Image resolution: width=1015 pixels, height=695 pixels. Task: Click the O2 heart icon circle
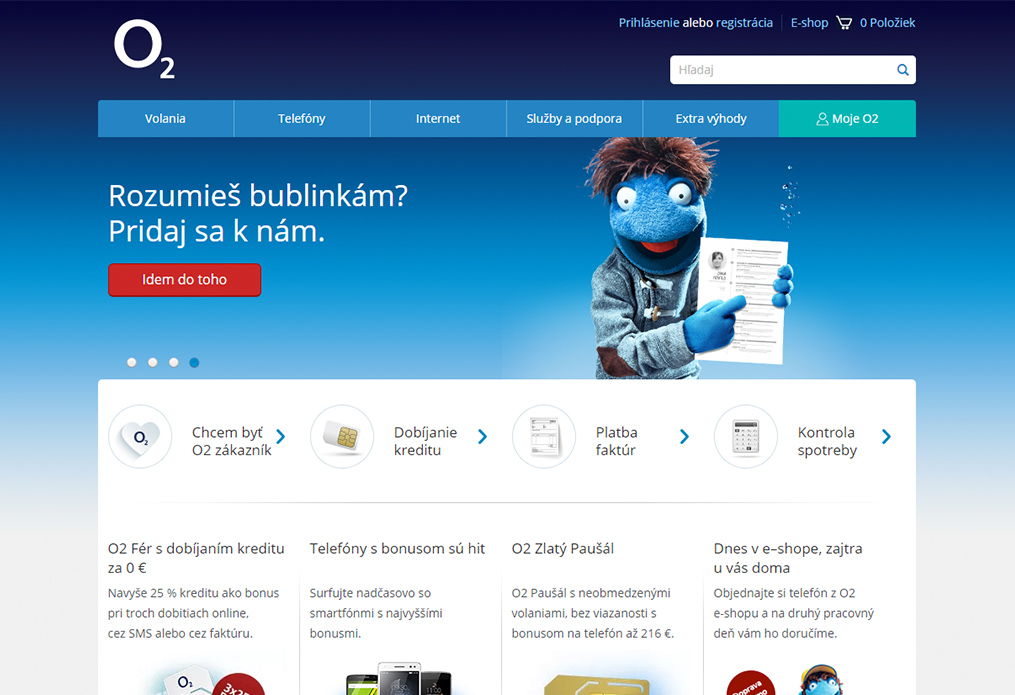(140, 437)
